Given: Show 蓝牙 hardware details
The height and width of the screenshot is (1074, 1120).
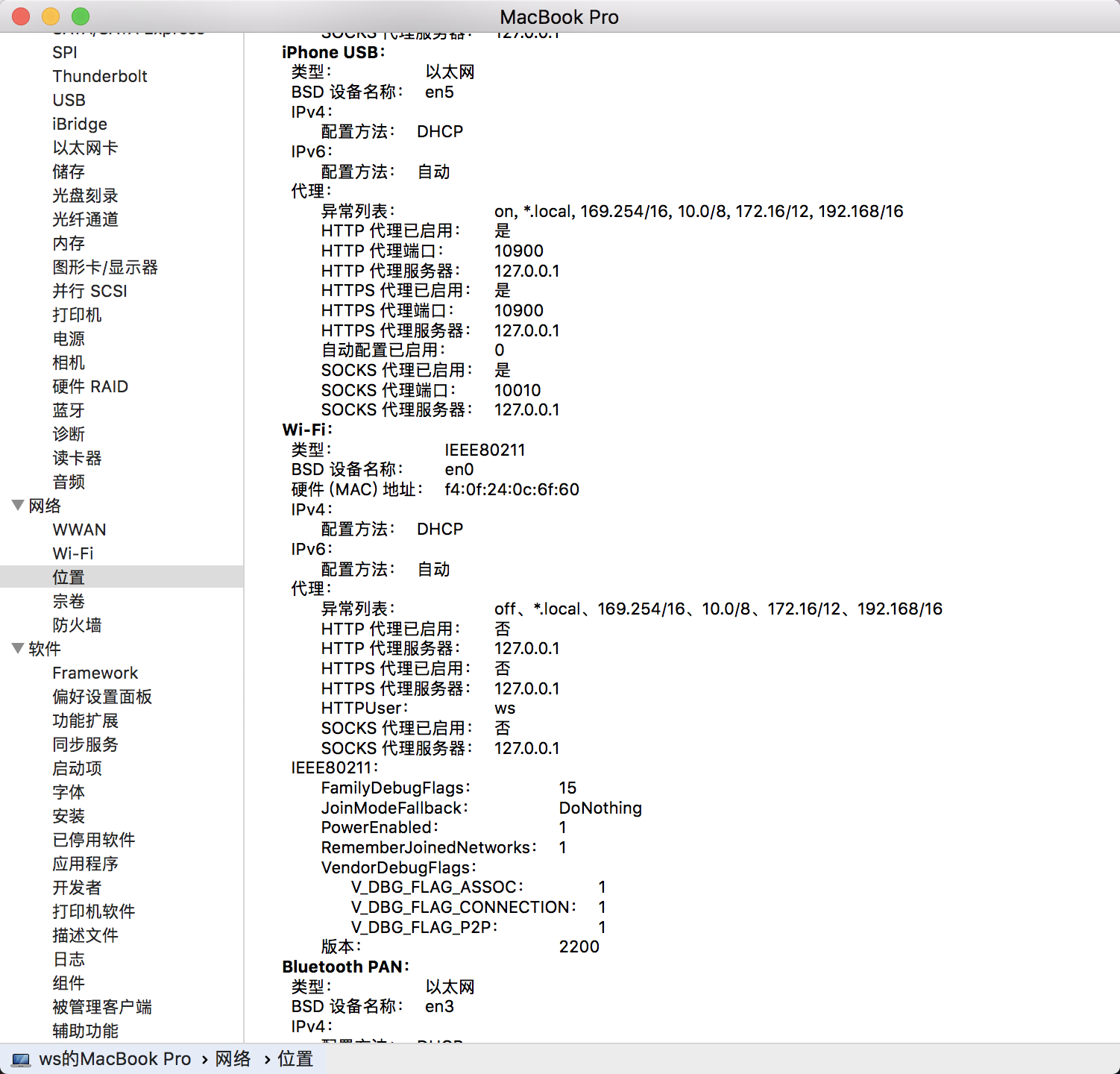Looking at the screenshot, I should 69,410.
